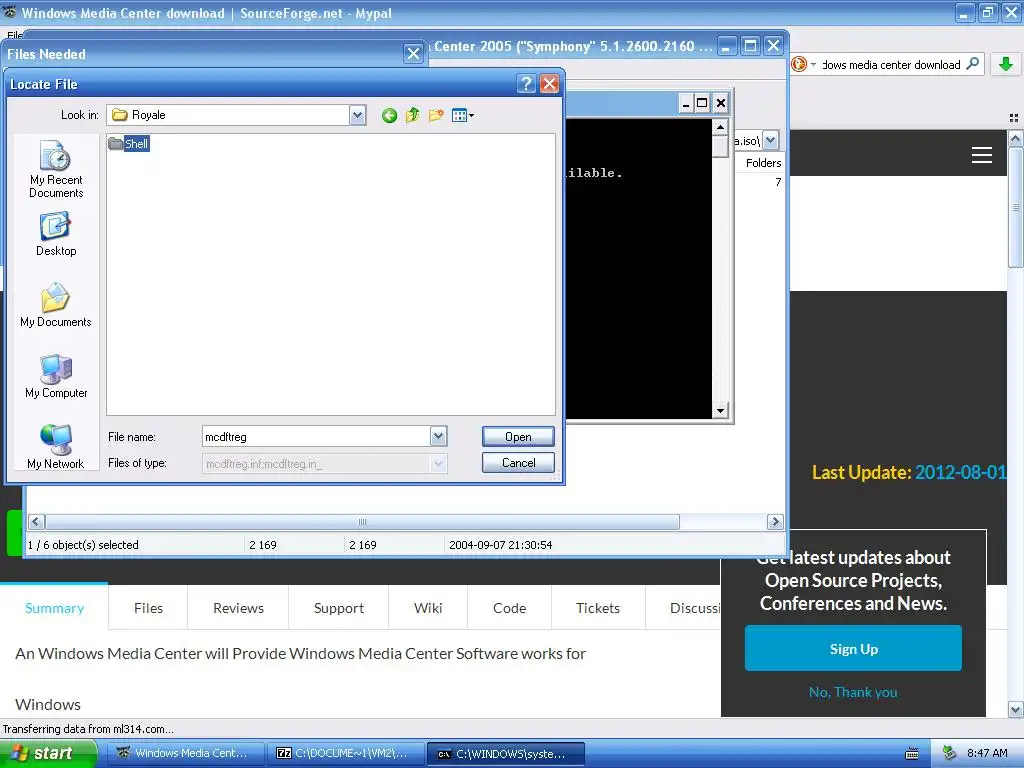Create a new folder in Locate File dialog

pos(436,116)
